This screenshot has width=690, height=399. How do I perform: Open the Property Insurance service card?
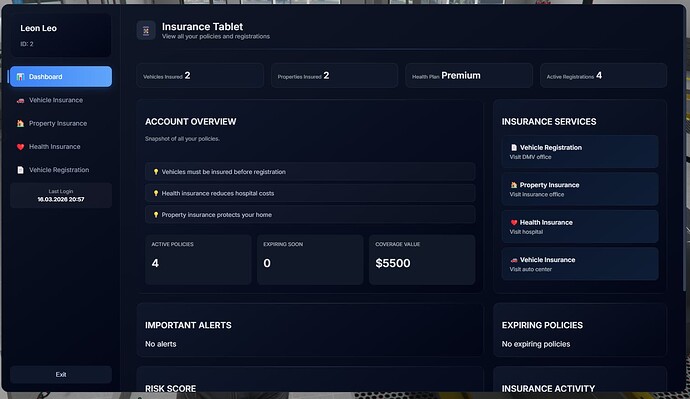point(580,189)
